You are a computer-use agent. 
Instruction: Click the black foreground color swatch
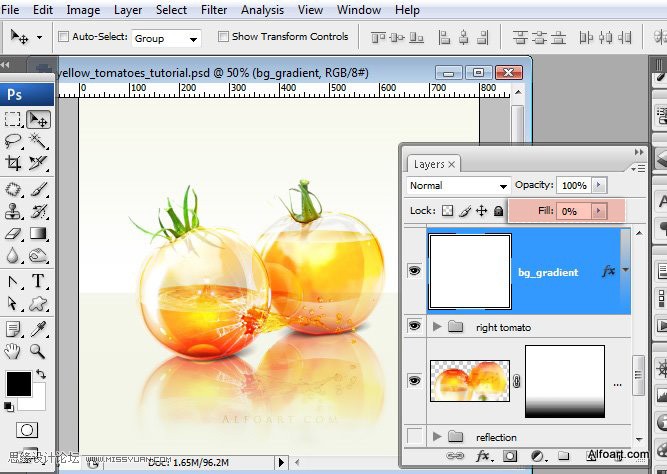pyautogui.click(x=19, y=383)
